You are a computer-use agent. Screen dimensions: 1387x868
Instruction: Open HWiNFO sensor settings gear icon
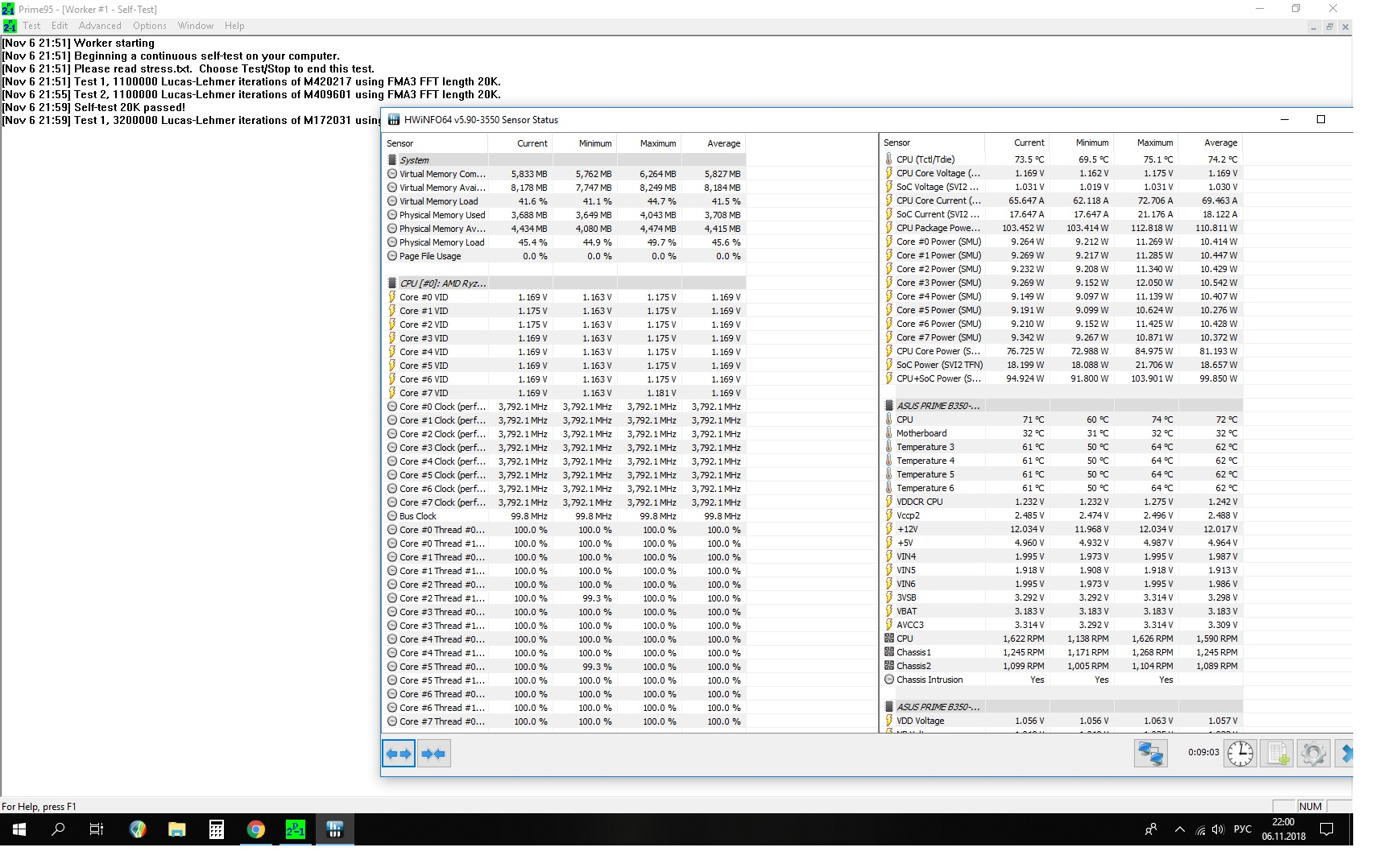click(x=1313, y=754)
